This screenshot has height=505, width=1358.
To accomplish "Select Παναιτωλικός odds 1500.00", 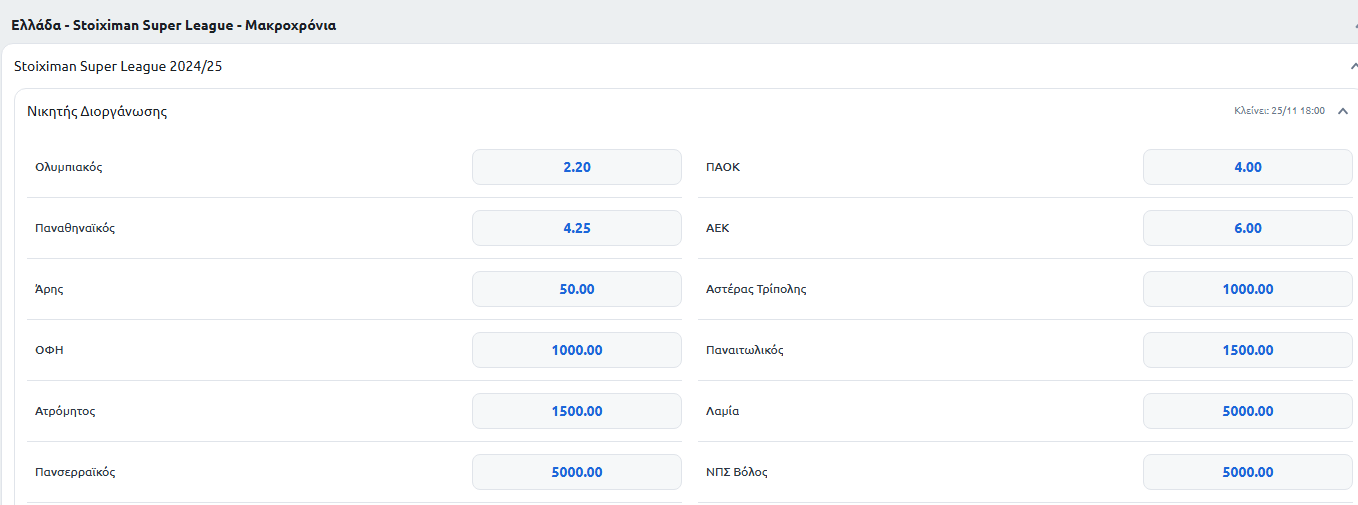I will tap(1248, 350).
